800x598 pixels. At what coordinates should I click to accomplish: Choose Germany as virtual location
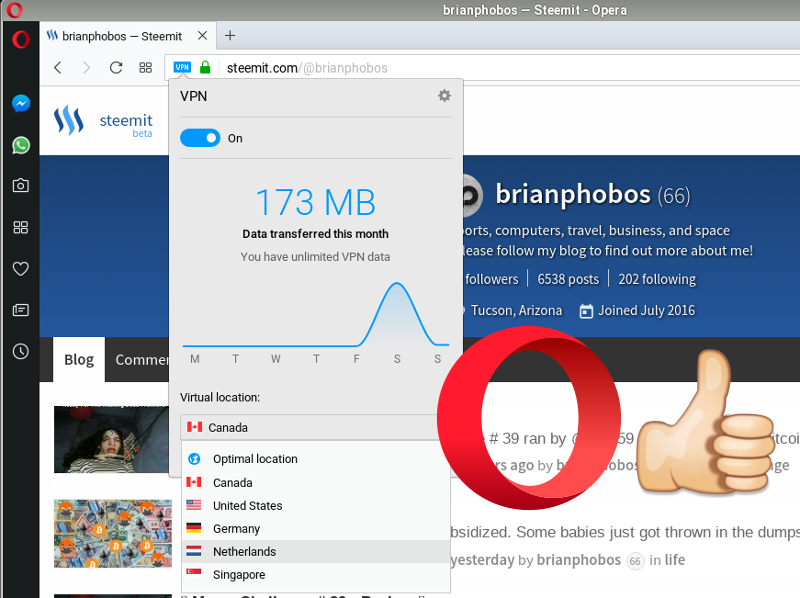(236, 529)
